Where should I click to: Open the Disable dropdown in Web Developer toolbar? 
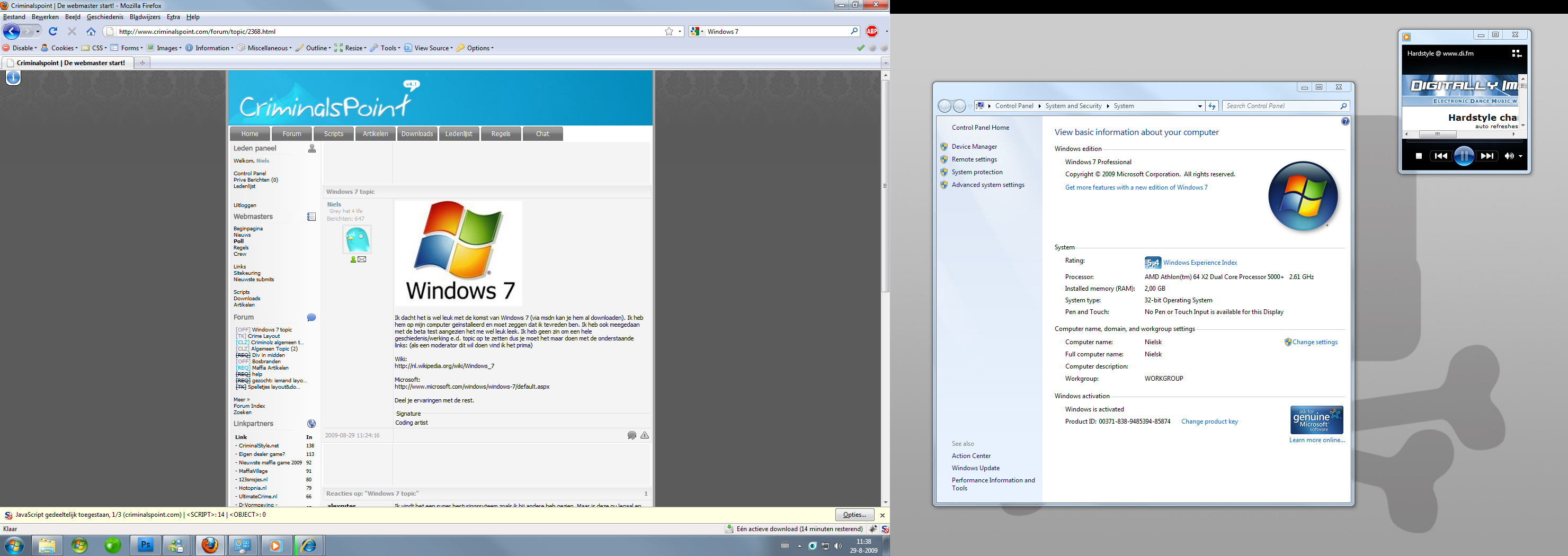click(x=20, y=48)
